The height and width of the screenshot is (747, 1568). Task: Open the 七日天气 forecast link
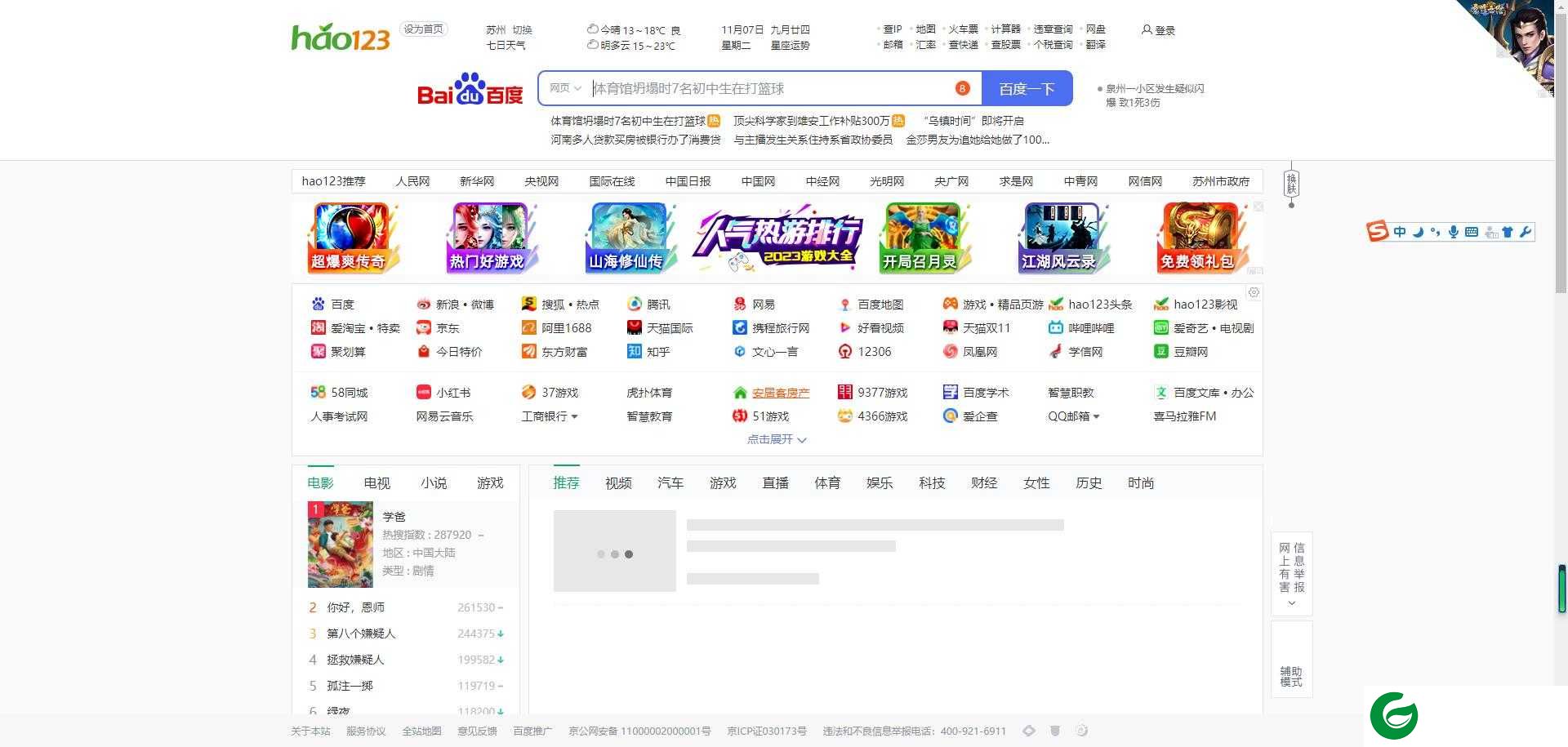[506, 46]
